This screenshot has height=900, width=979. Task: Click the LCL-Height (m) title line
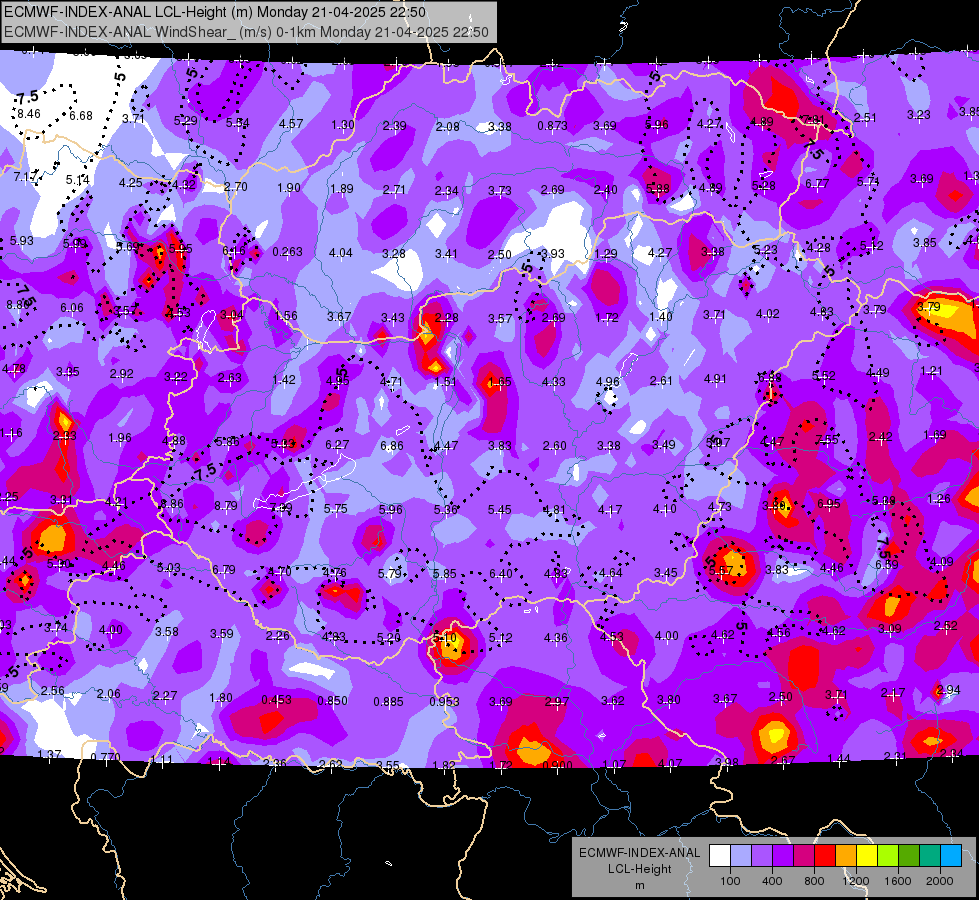click(x=215, y=12)
